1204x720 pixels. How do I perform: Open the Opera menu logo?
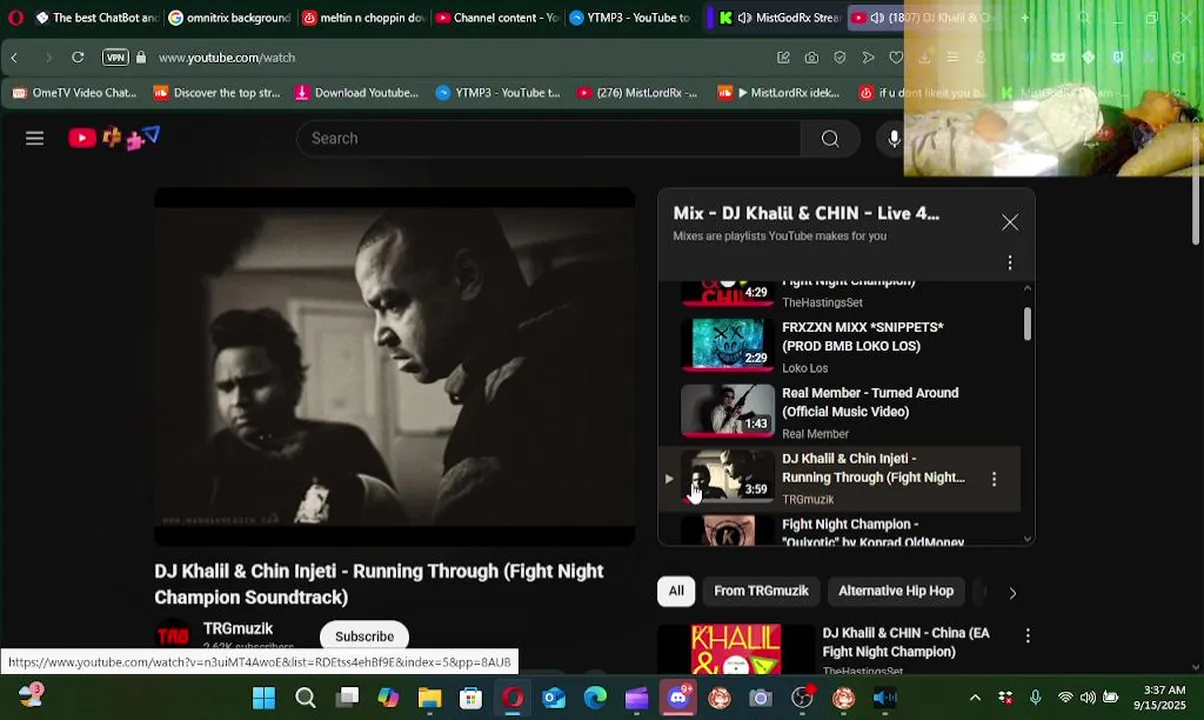pos(15,17)
